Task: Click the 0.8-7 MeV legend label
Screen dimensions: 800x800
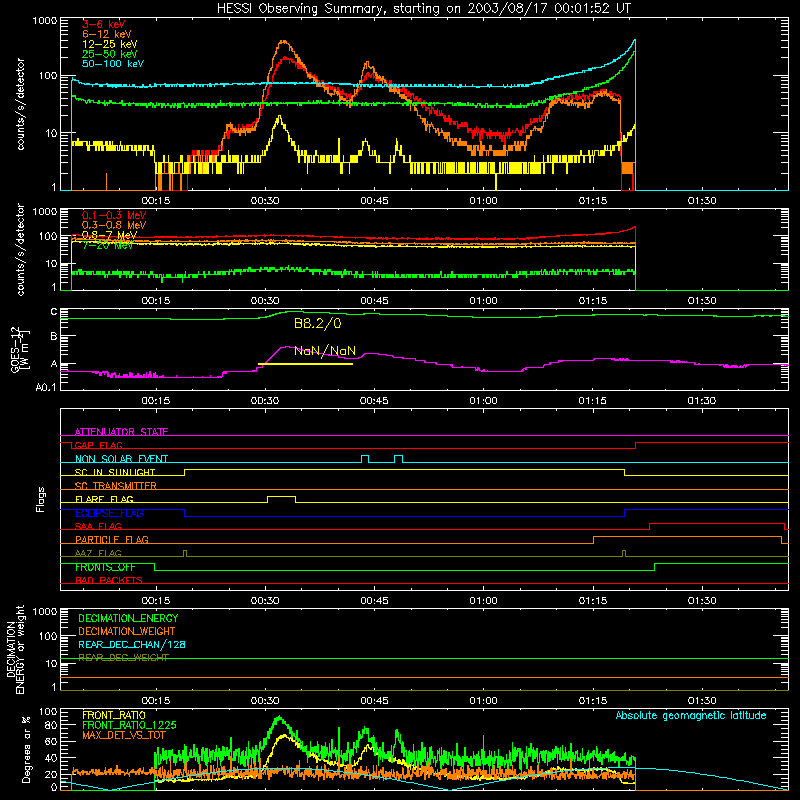Action: coord(109,235)
